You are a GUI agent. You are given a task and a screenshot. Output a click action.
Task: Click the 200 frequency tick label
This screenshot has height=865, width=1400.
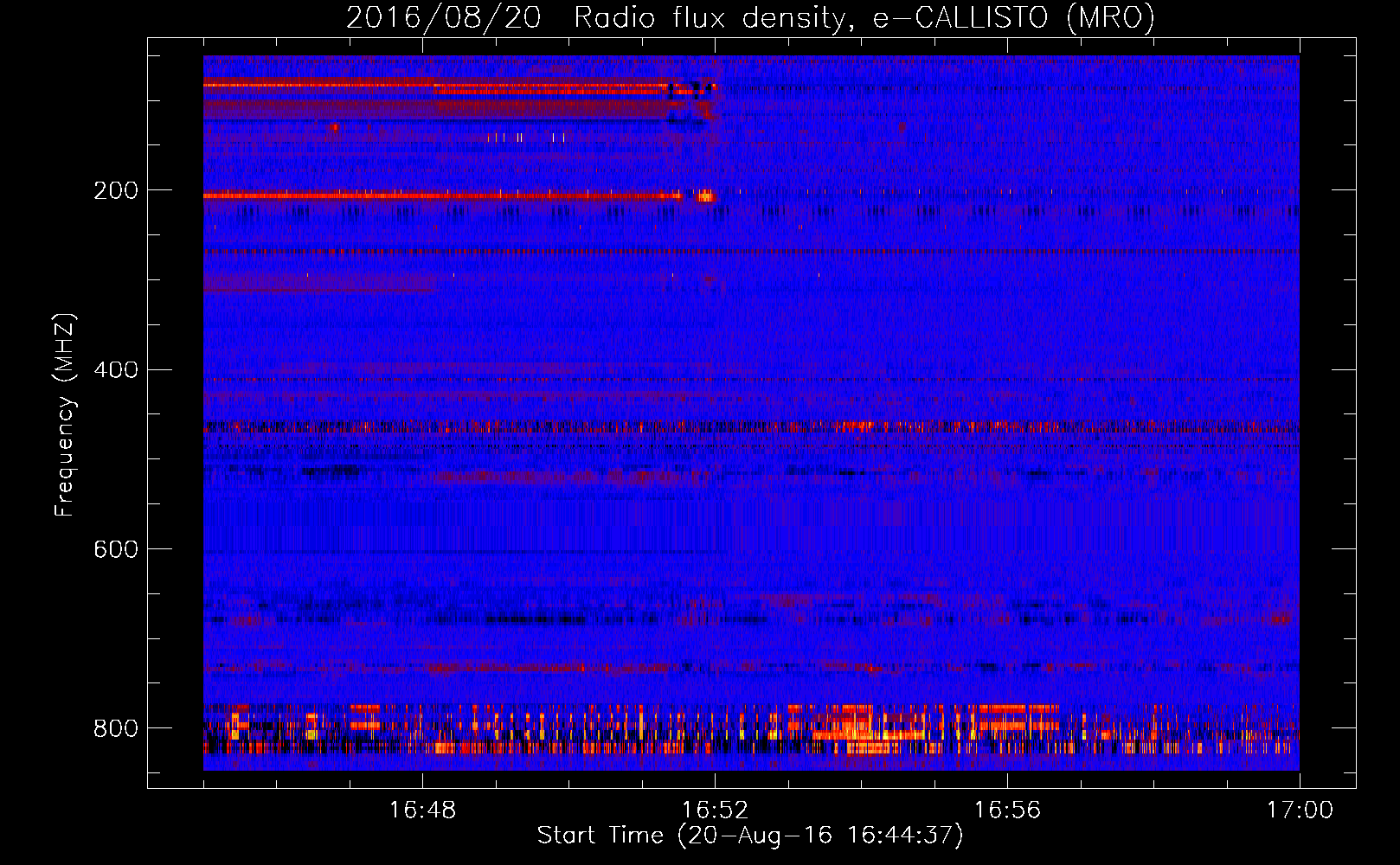tap(115, 190)
